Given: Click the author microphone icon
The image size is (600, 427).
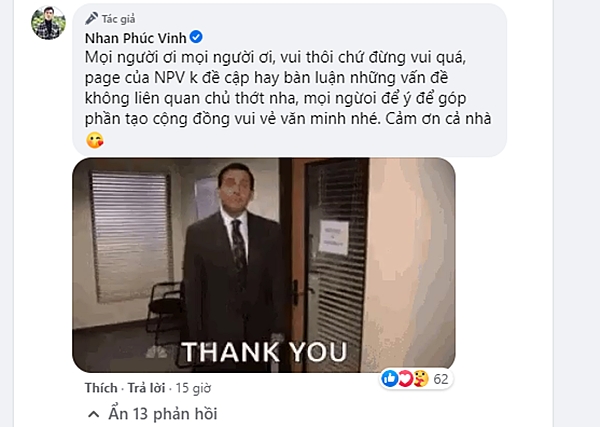Looking at the screenshot, I should click(x=91, y=18).
